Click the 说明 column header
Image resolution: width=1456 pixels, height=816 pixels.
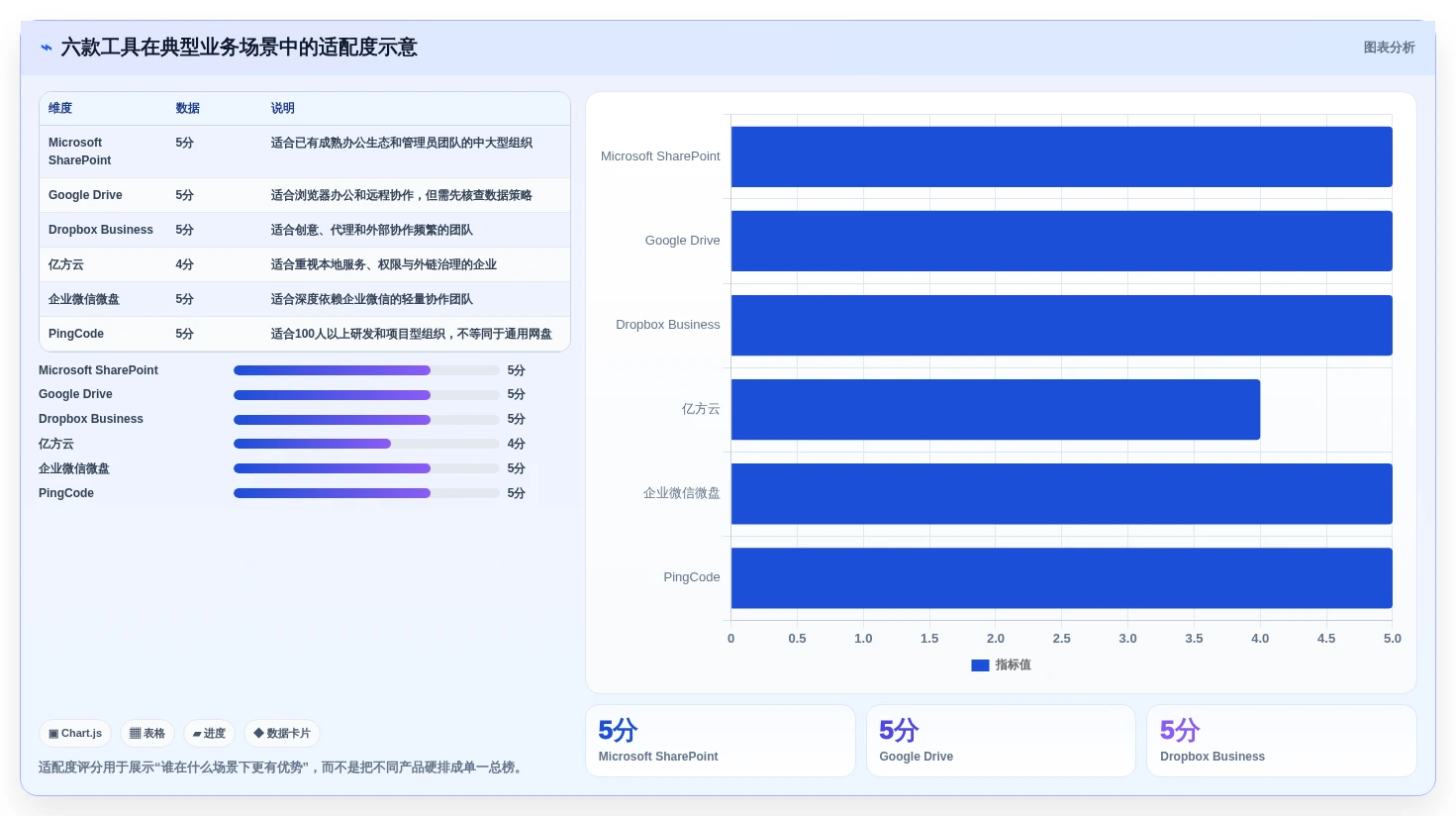(x=283, y=108)
